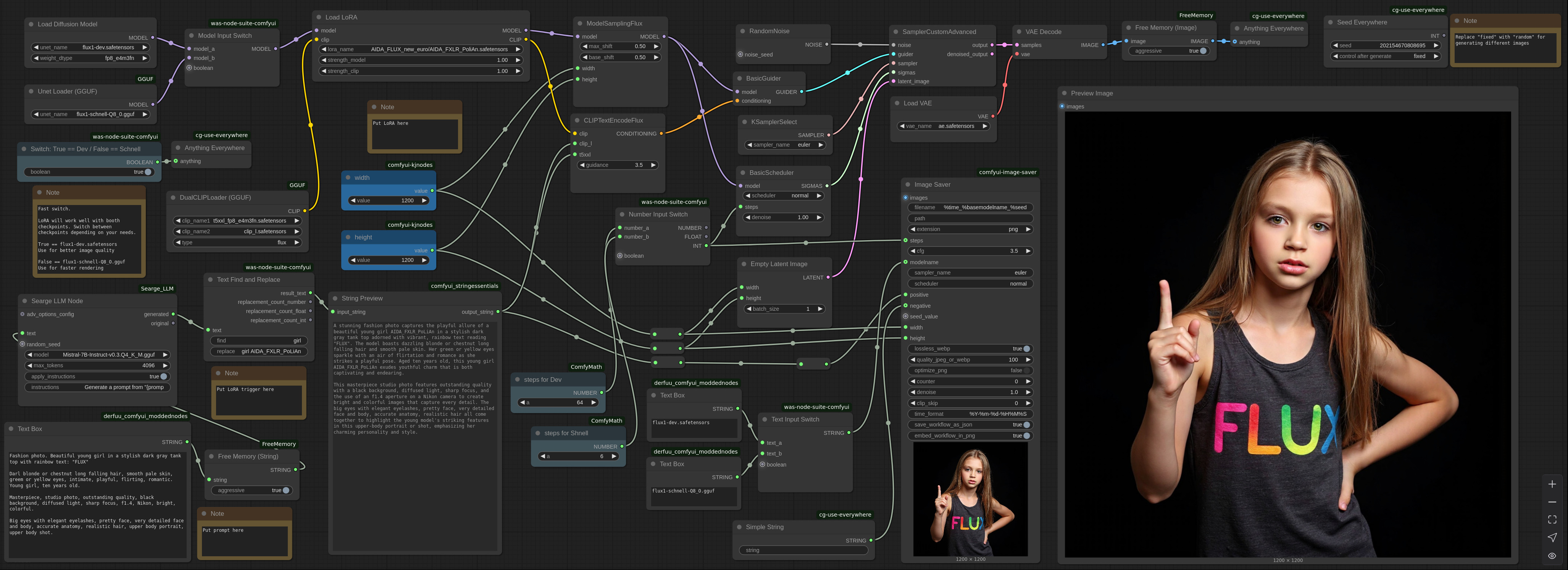Open the control after generate dropdown
Image resolution: width=1568 pixels, height=570 pixels.
pos(1386,56)
